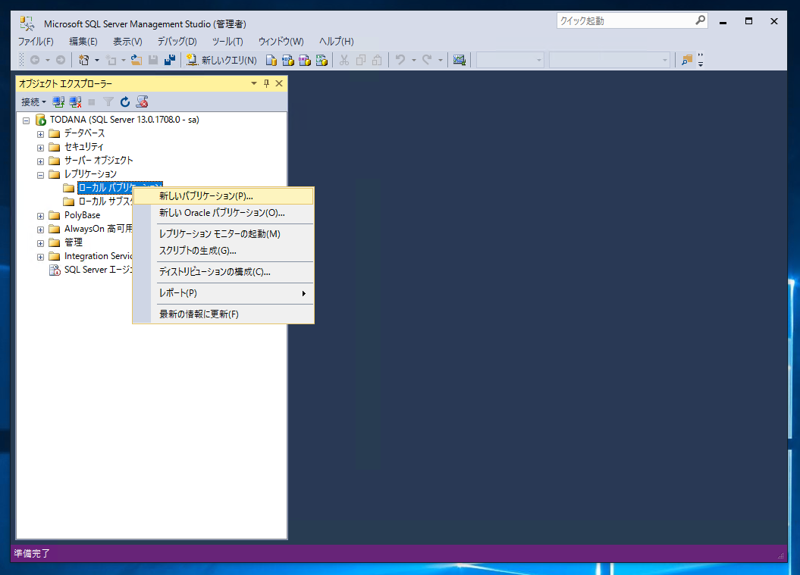Select the SQL Server エージェント tree item
This screenshot has height=575, width=800.
coord(97,270)
